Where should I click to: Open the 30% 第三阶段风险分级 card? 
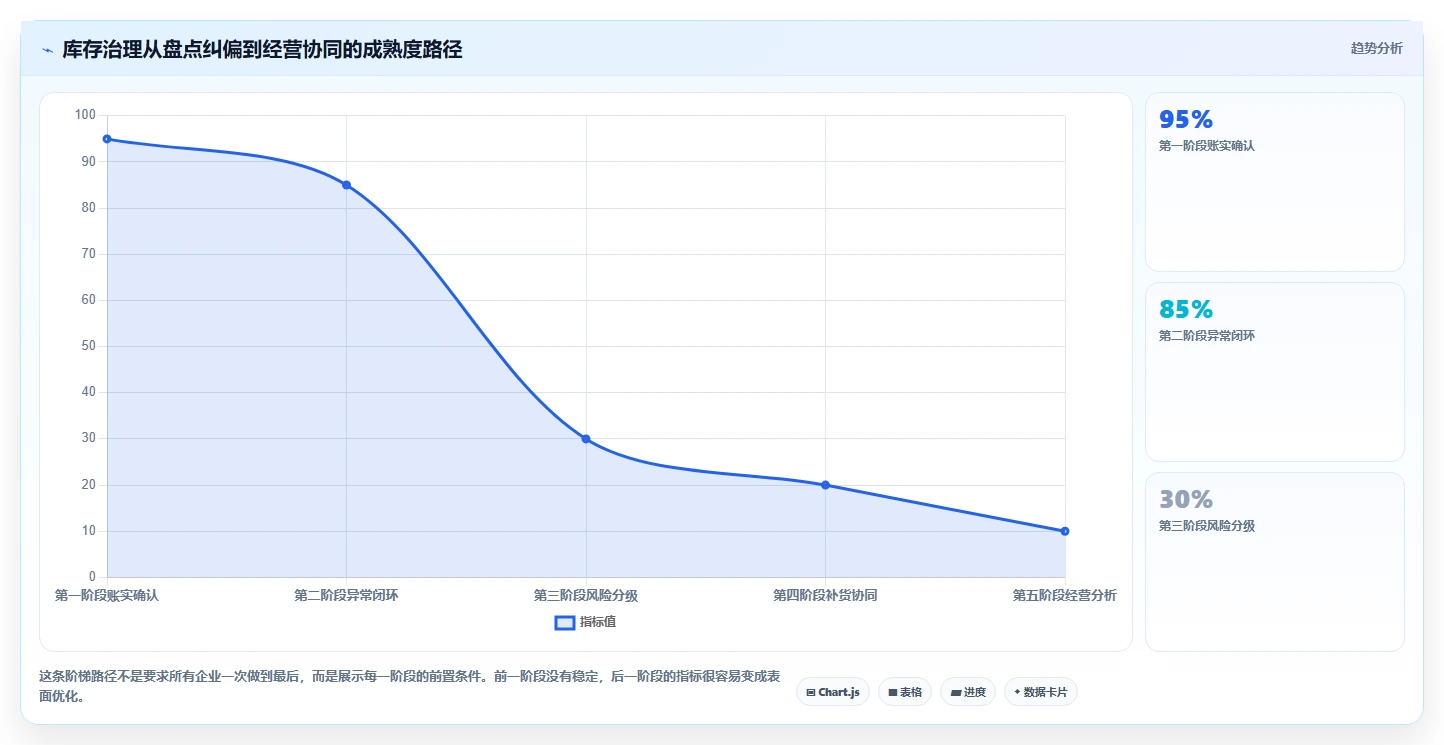coord(1275,562)
